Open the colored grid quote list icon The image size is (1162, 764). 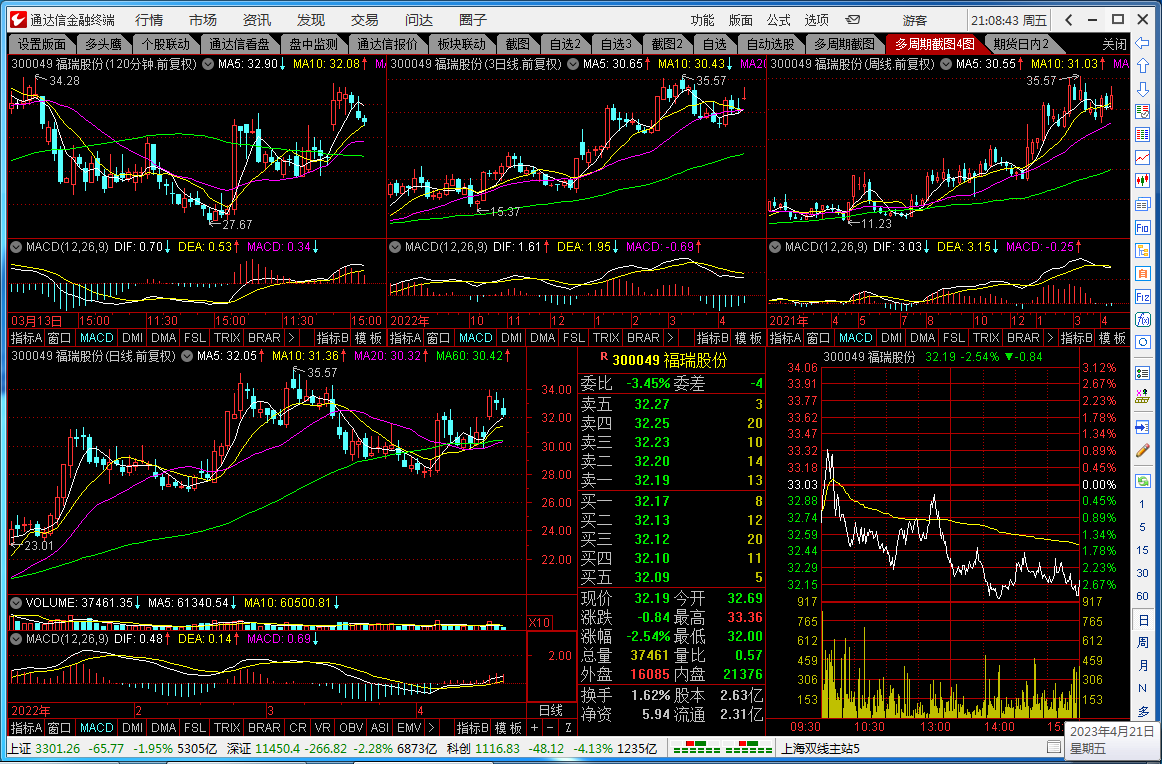click(1143, 134)
